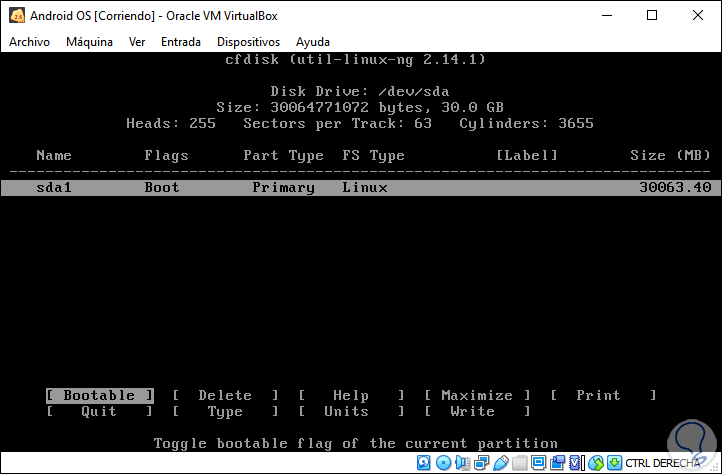Select the Print option in cfdisk
This screenshot has width=722, height=474.
coord(603,395)
